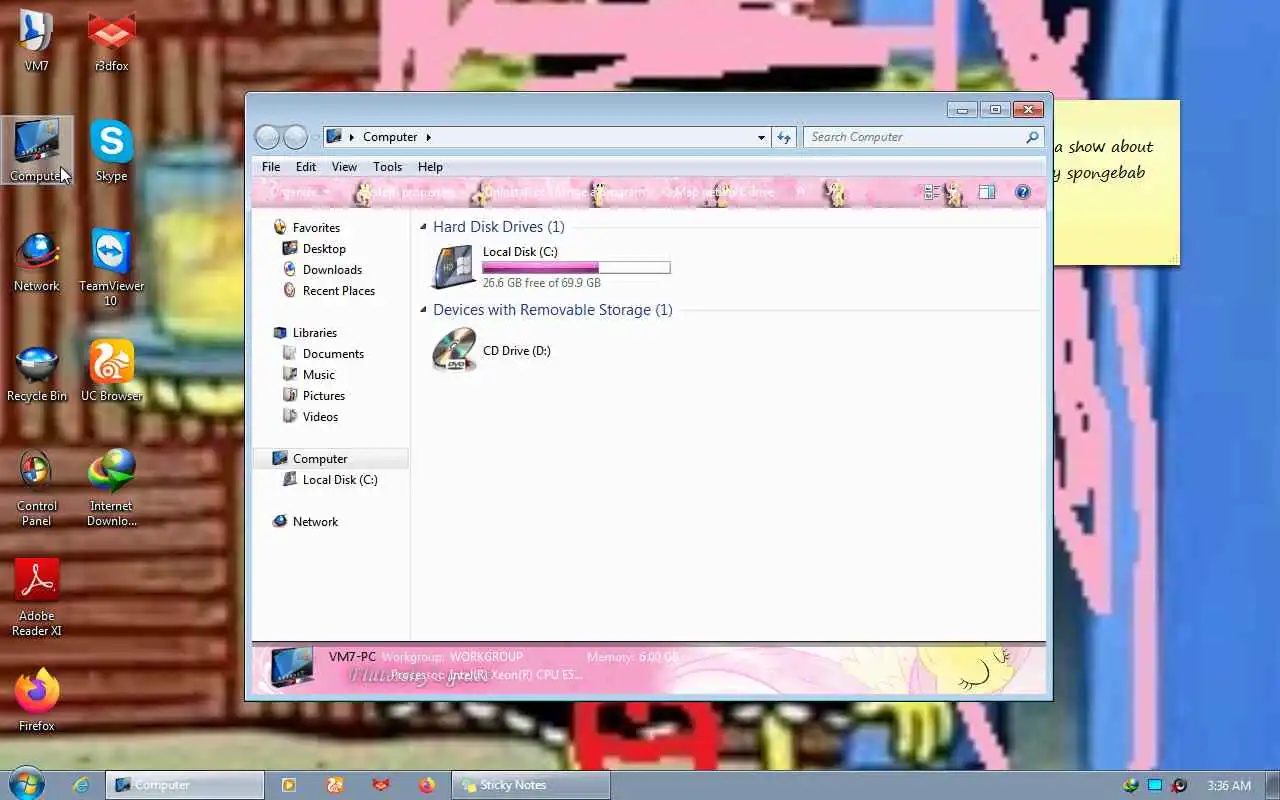Select the Firefox desktop icon

point(36,700)
